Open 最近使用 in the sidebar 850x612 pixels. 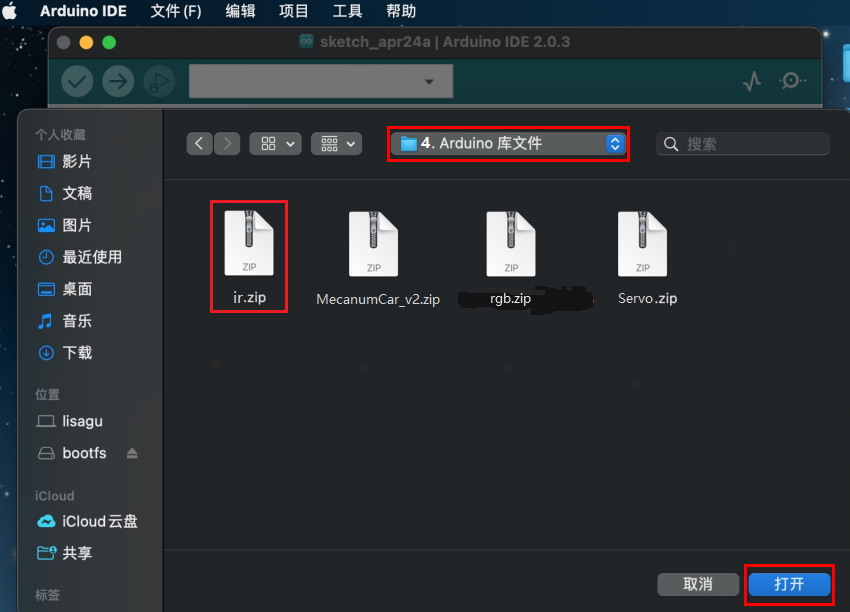[x=80, y=257]
